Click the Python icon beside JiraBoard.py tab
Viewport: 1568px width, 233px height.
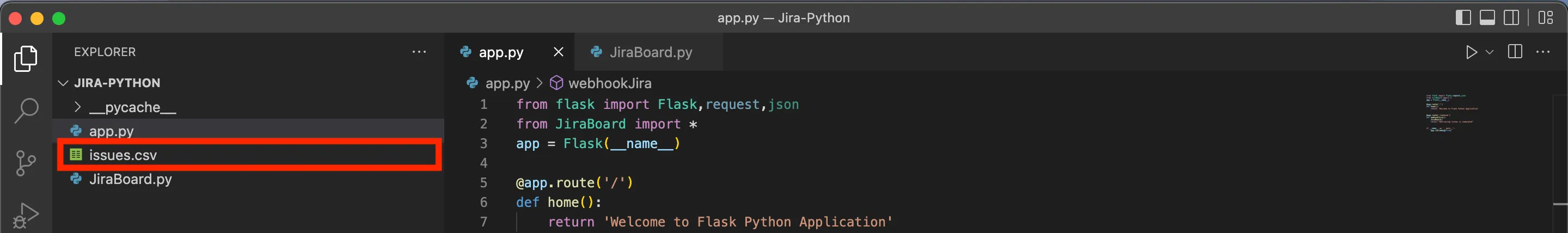(596, 52)
